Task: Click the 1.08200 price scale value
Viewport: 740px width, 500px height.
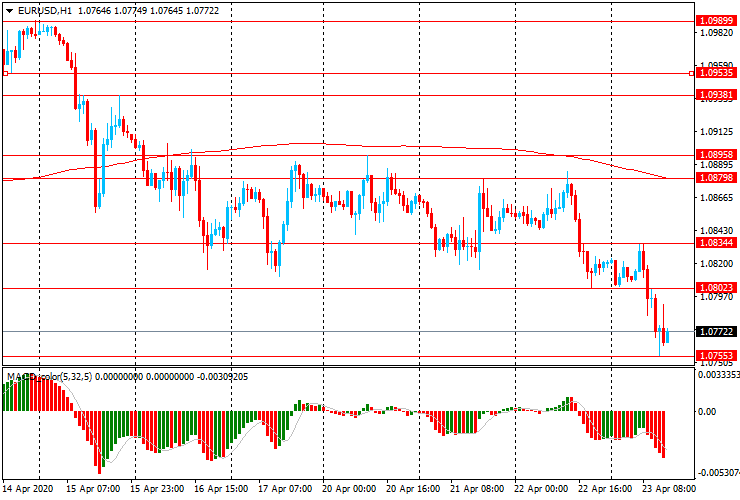Action: 717,264
